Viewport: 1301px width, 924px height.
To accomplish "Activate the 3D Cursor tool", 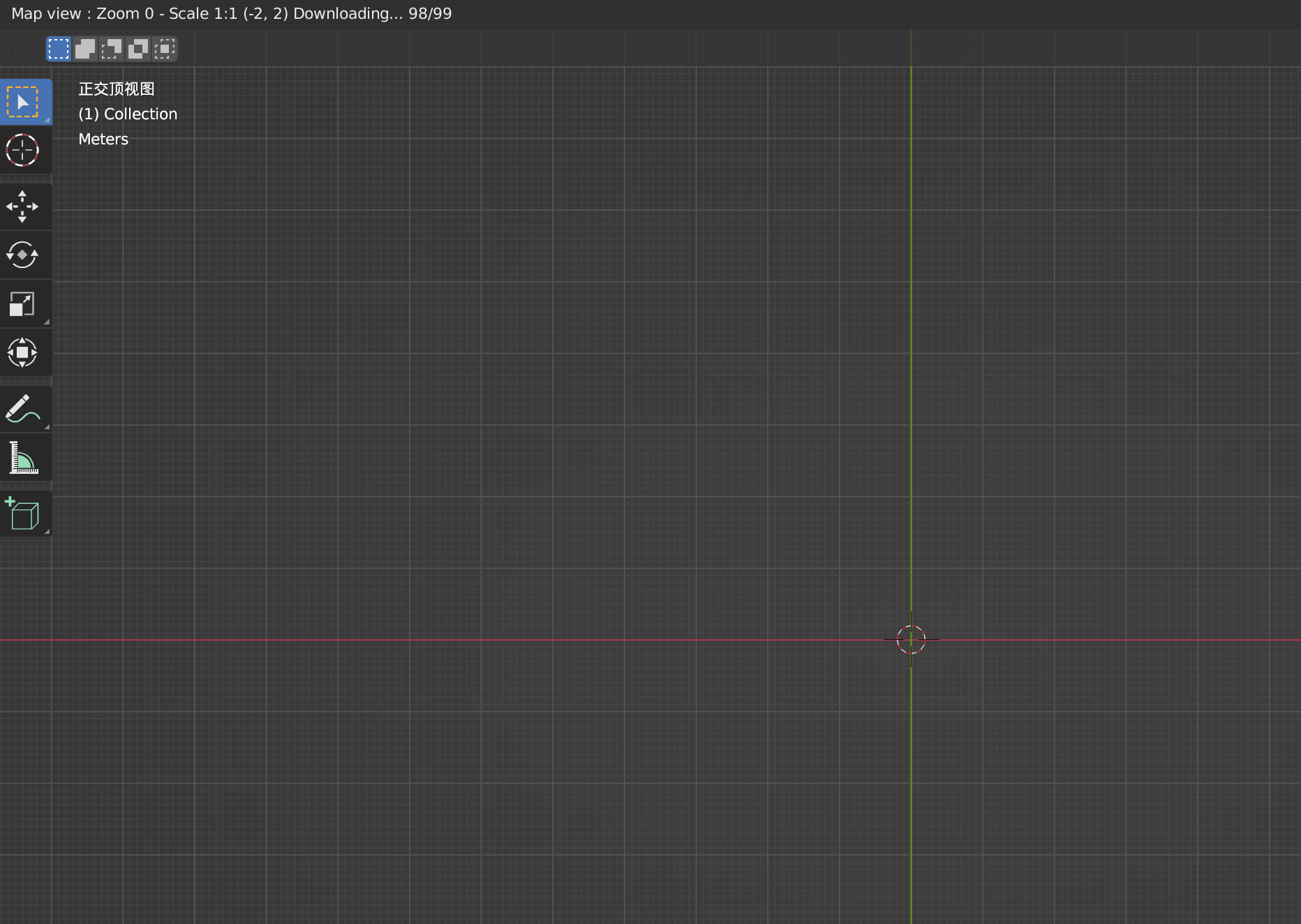I will click(25, 150).
